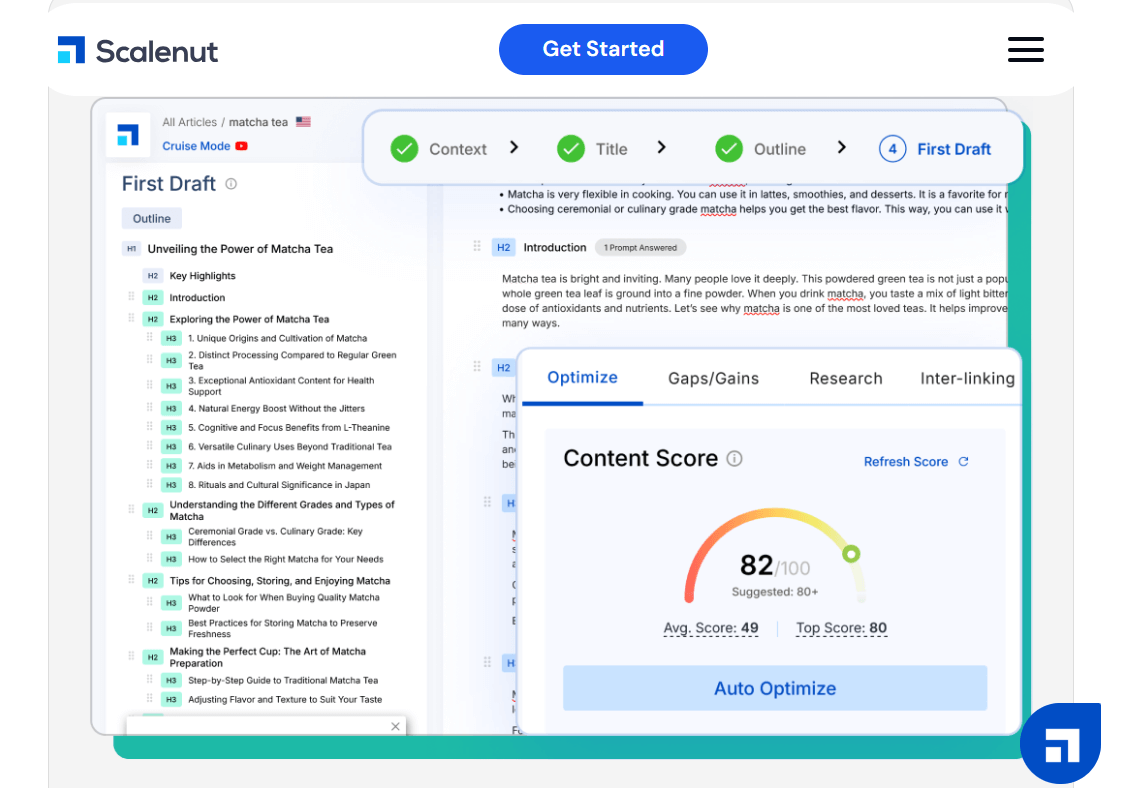This screenshot has width=1121, height=788.
Task: Select outline item Key Highlights
Action: [202, 276]
